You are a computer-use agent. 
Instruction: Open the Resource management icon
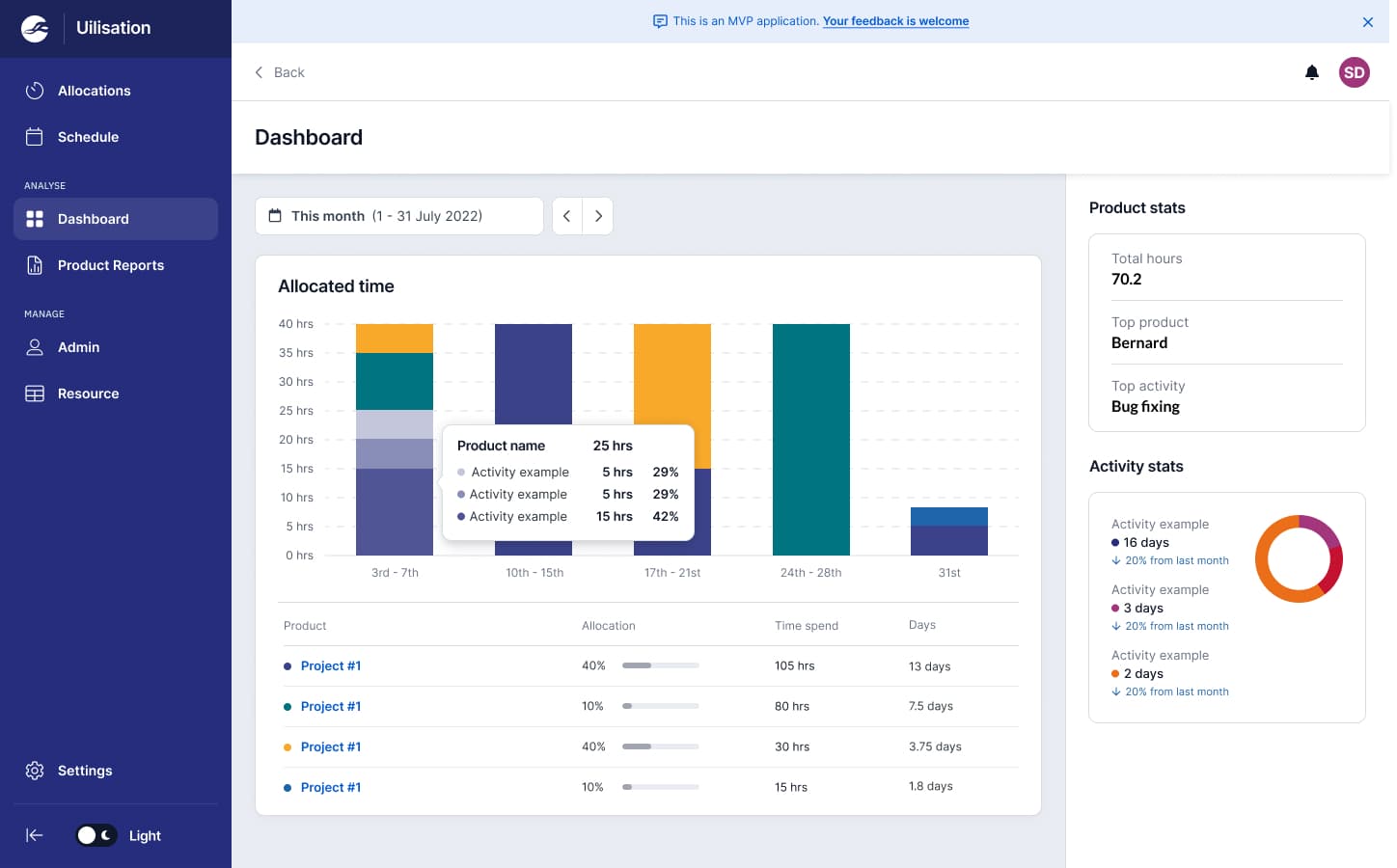point(35,393)
